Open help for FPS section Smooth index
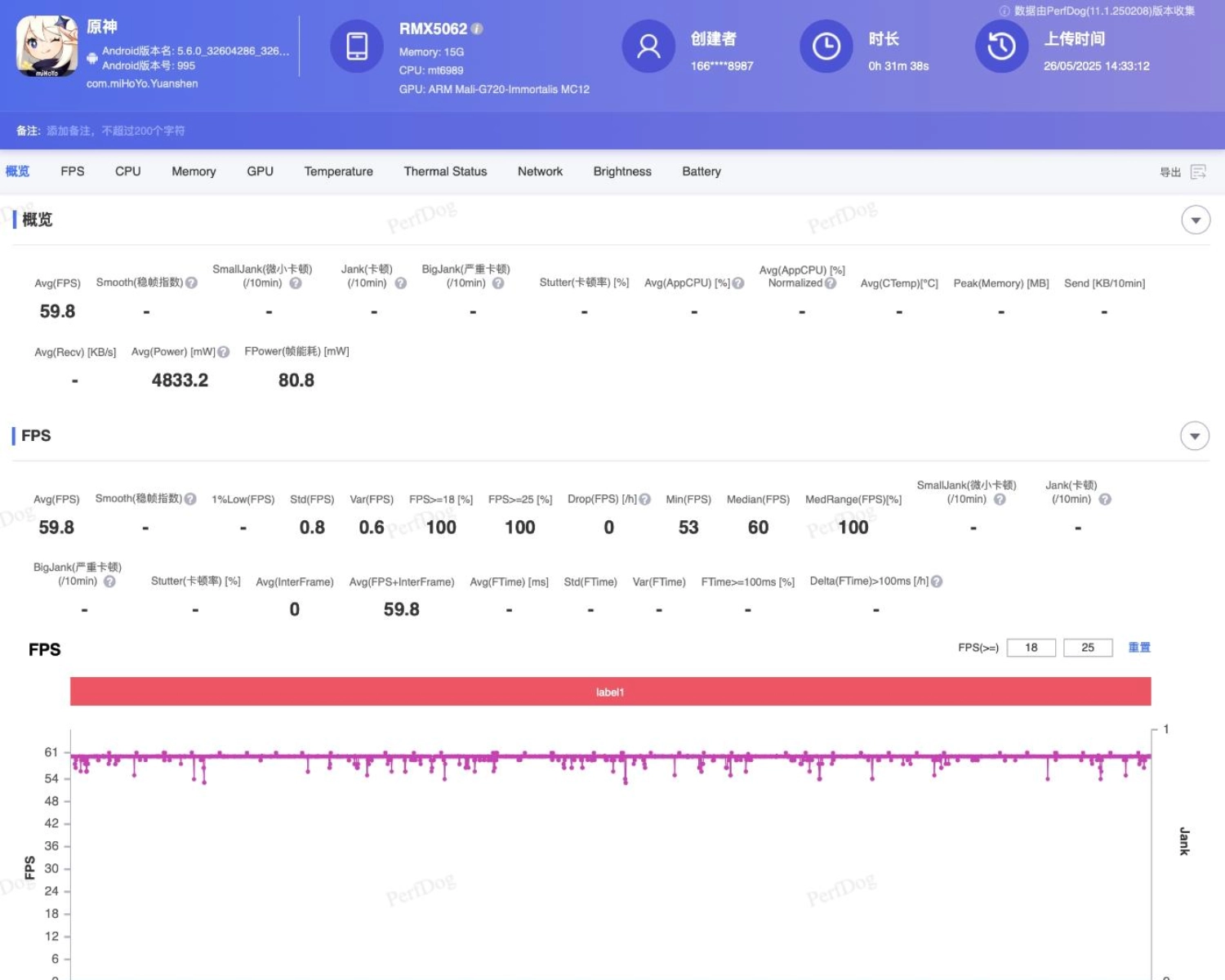Viewport: 1225px width, 980px height. [190, 499]
